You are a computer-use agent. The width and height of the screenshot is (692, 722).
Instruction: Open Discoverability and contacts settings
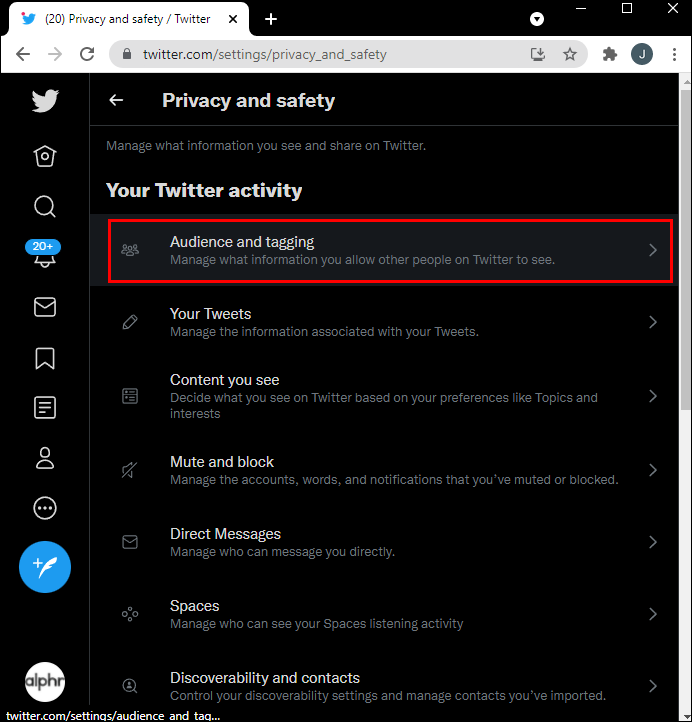(x=390, y=686)
